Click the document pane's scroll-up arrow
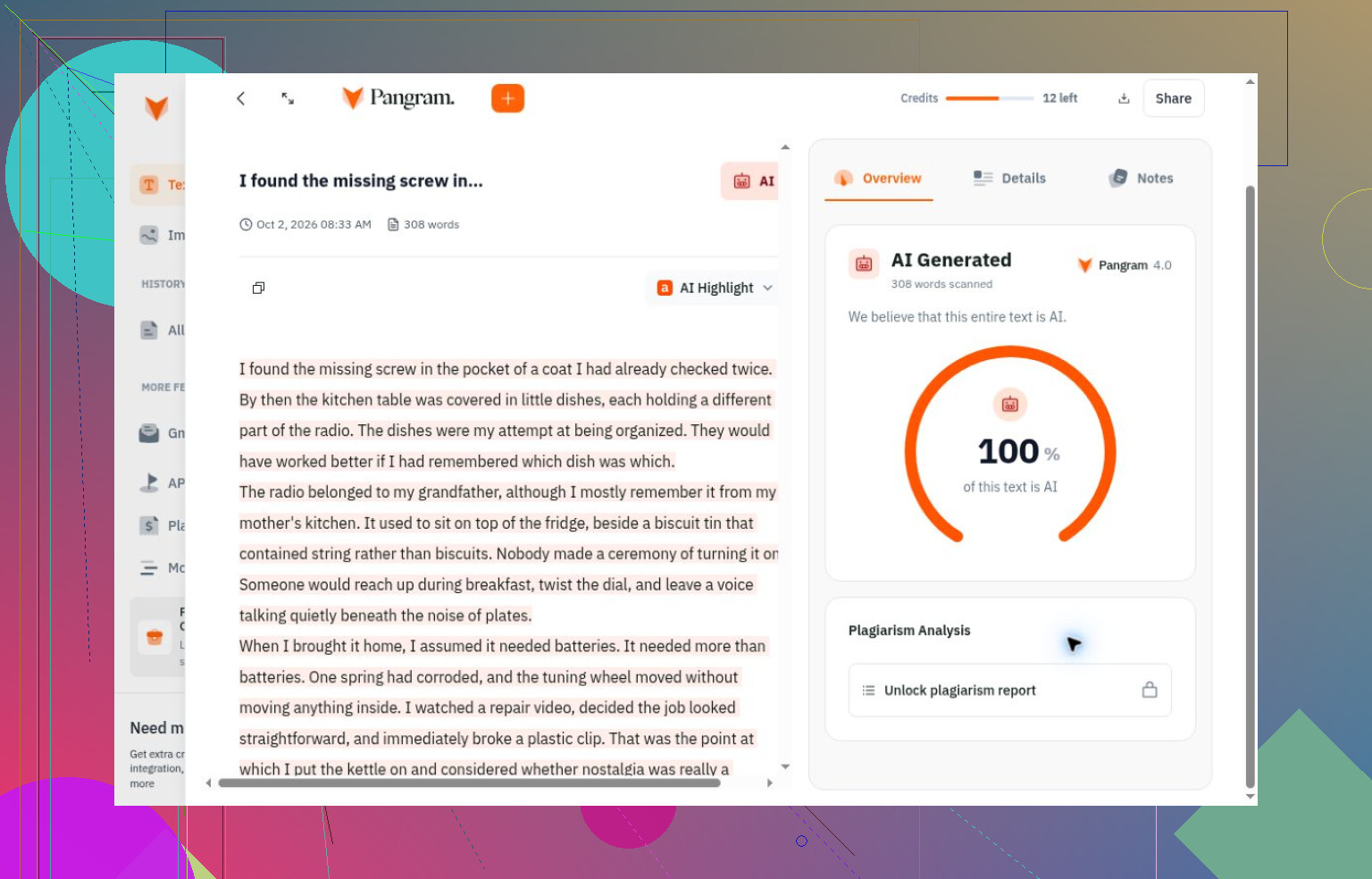Viewport: 1372px width, 879px height. point(785,147)
